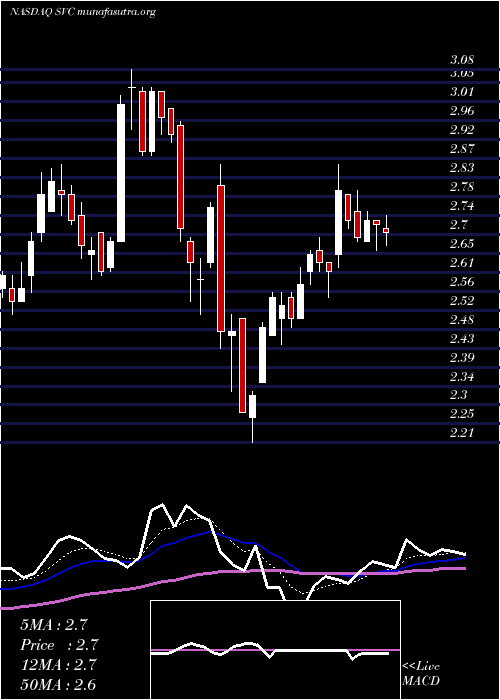Click the 3.08 price axis label
The width and height of the screenshot is (500, 700).
461,60
